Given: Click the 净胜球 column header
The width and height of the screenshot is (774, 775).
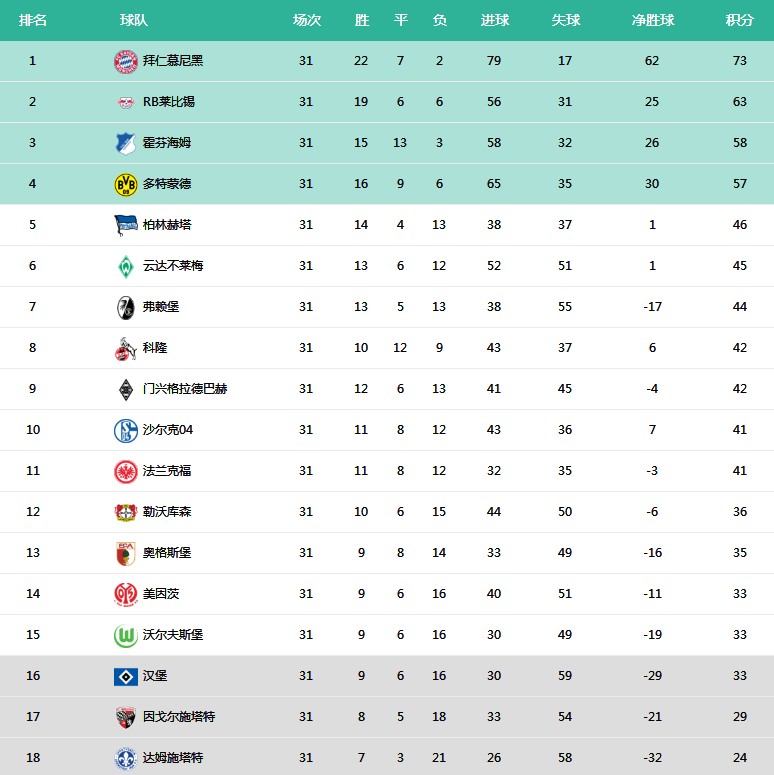Looking at the screenshot, I should pos(652,20).
